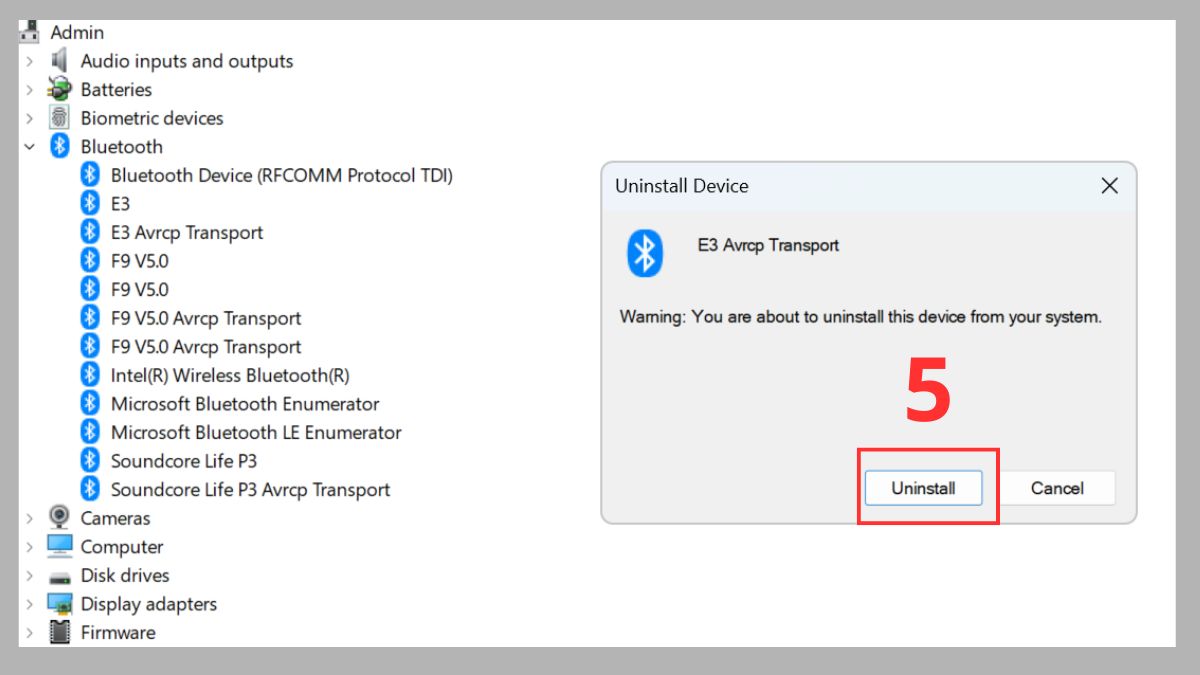1200x675 pixels.
Task: Close the Uninstall Device dialog
Action: pyautogui.click(x=1109, y=185)
